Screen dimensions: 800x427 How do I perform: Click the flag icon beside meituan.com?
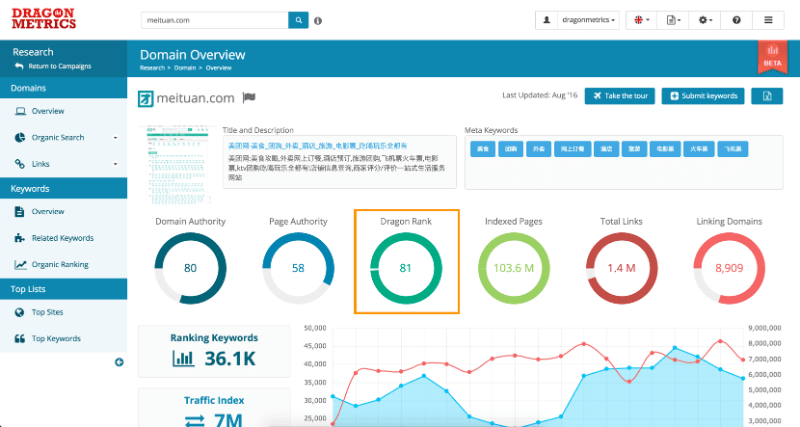coord(249,97)
